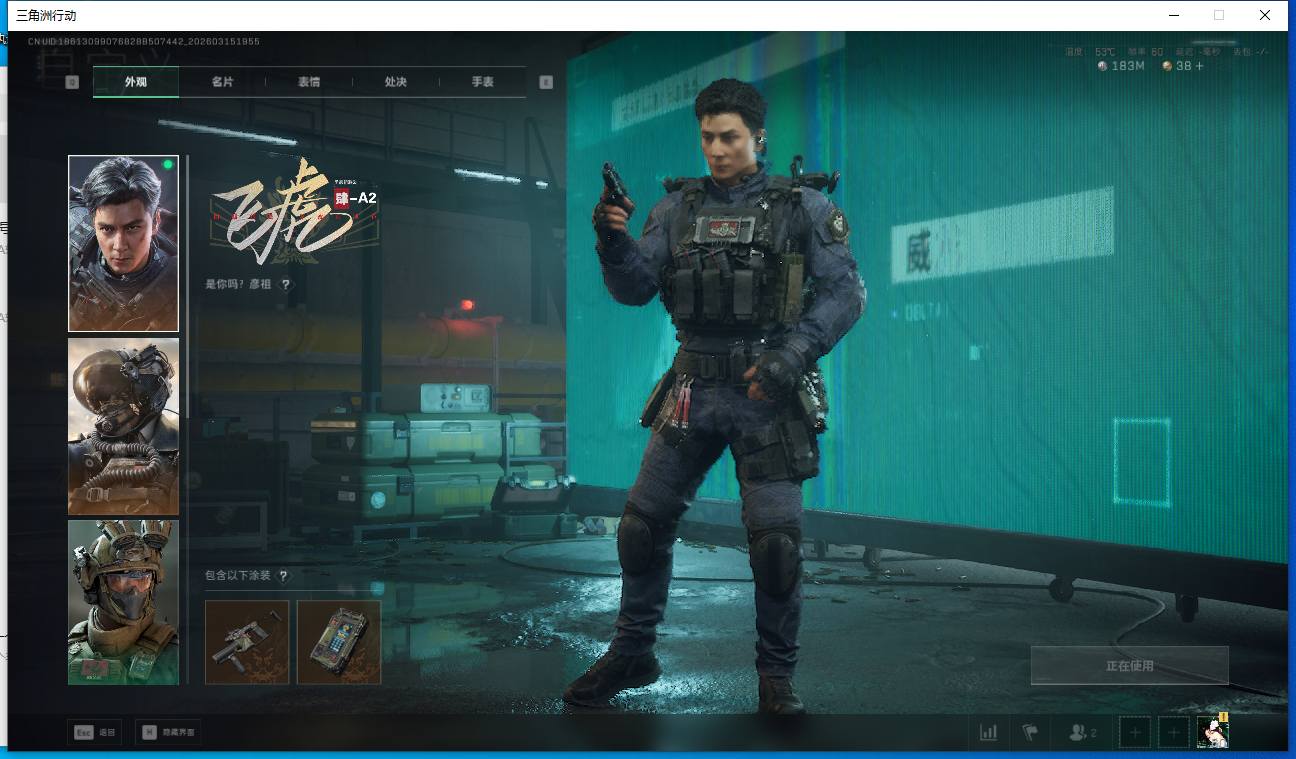The width and height of the screenshot is (1296, 759).
Task: Pick the green camo soldier skin thumbnail
Action: [x=123, y=602]
